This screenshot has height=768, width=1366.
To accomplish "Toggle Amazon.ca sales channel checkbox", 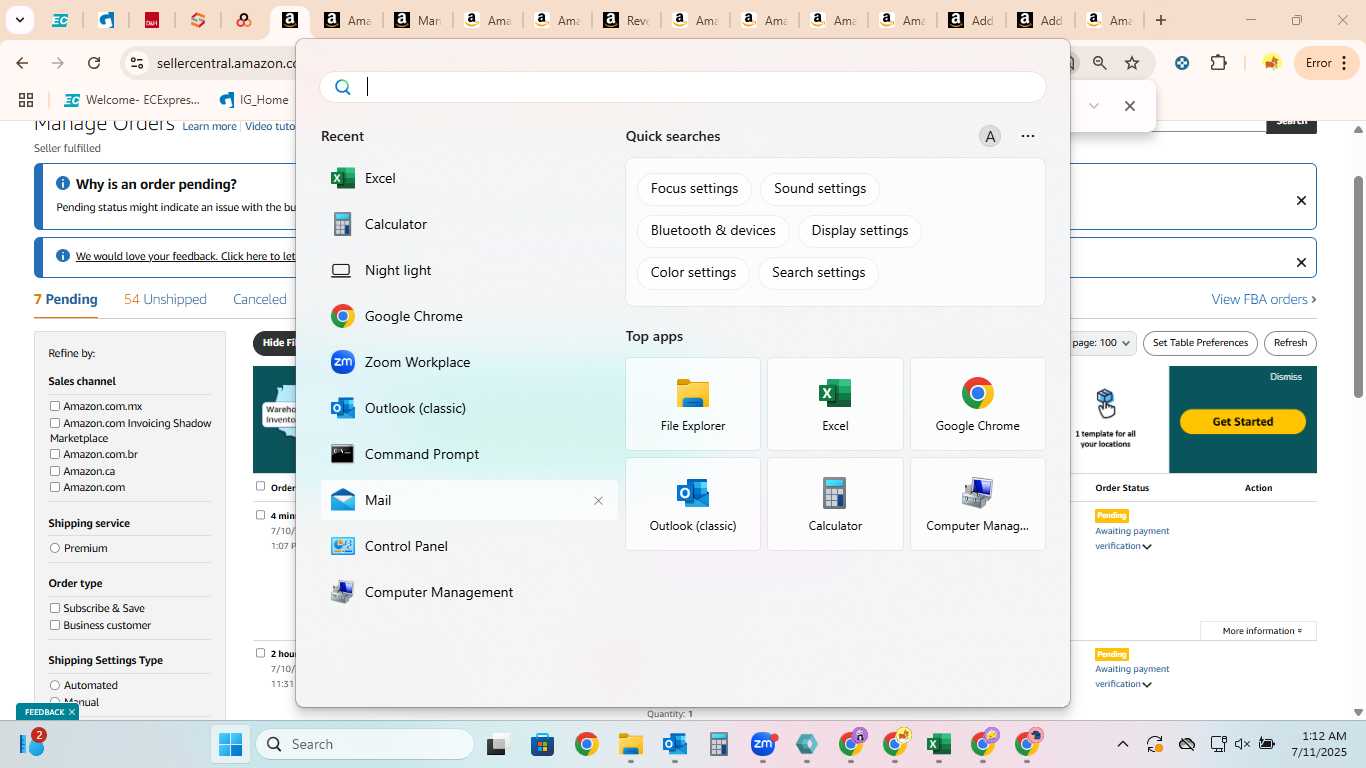I will point(55,471).
